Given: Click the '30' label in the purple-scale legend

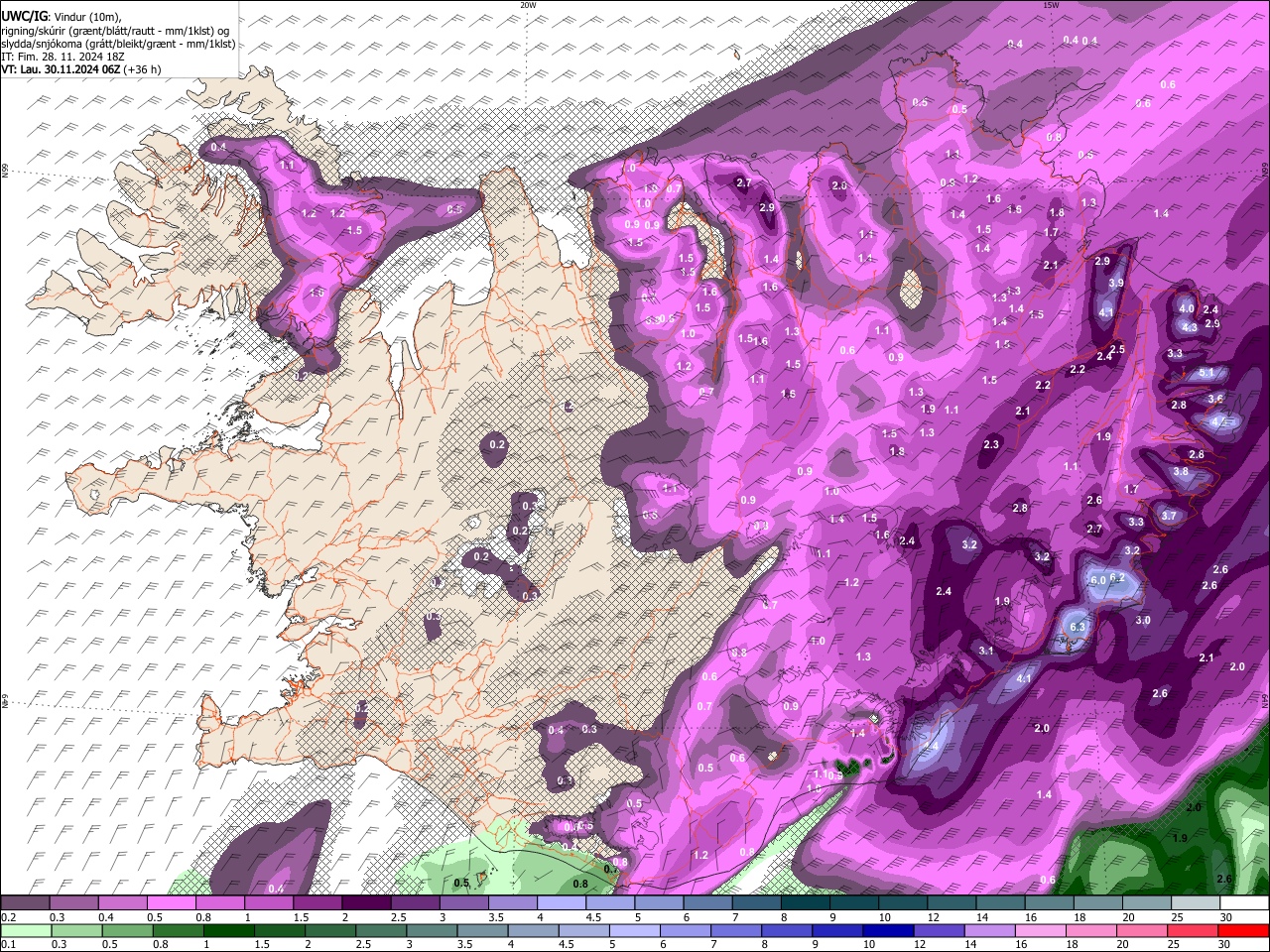Looking at the screenshot, I should (1226, 918).
